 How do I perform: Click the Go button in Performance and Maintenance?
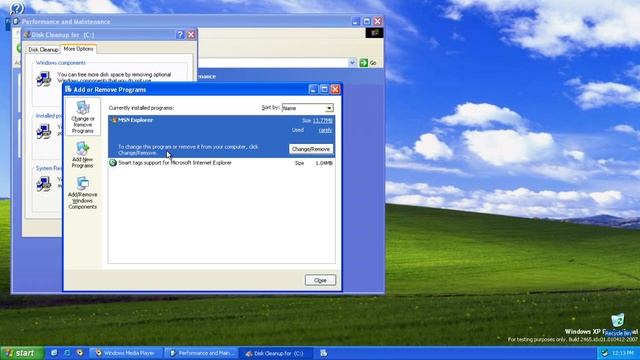tap(368, 63)
